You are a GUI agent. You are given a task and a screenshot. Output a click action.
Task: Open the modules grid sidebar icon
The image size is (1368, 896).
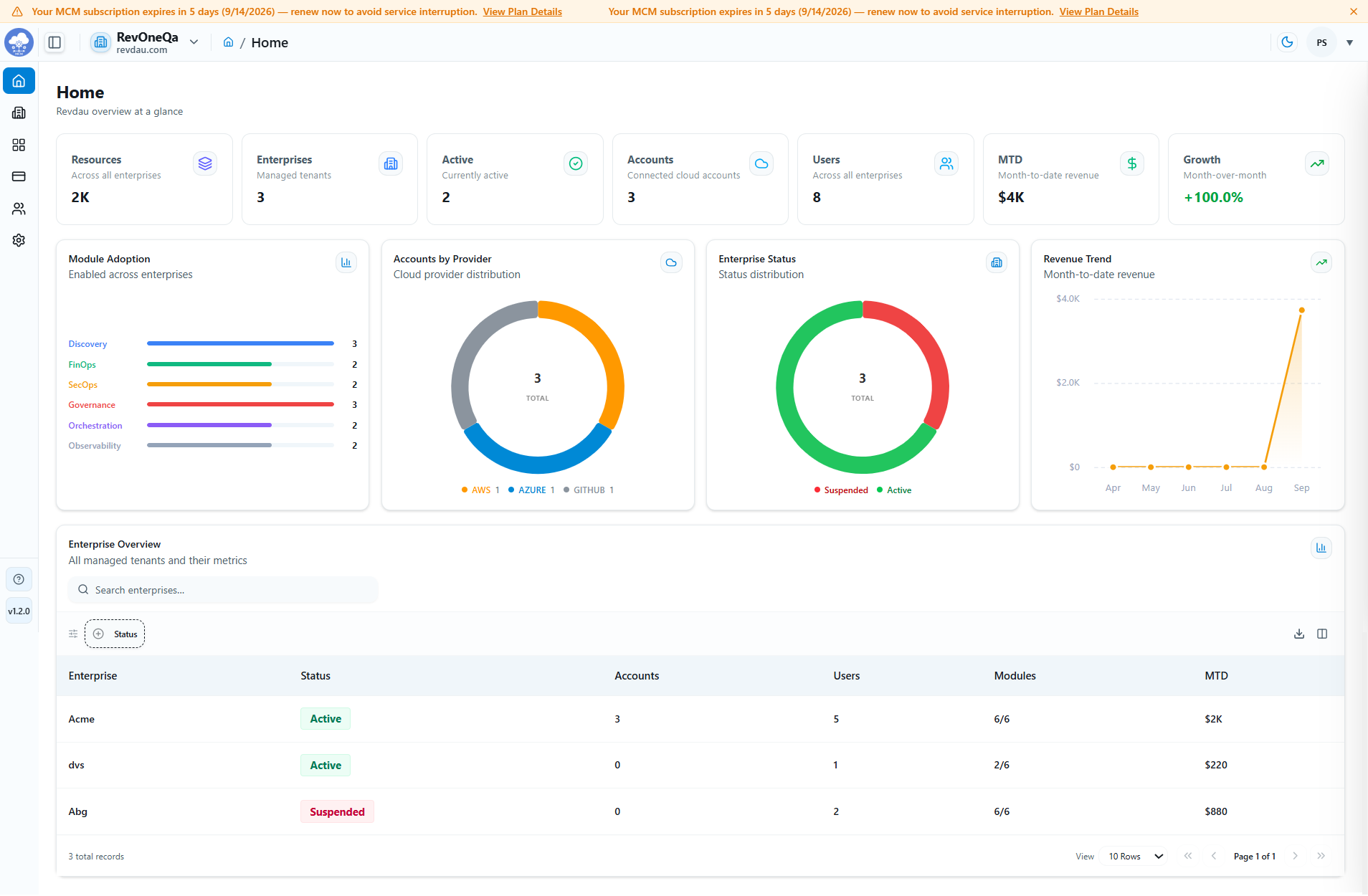click(19, 145)
